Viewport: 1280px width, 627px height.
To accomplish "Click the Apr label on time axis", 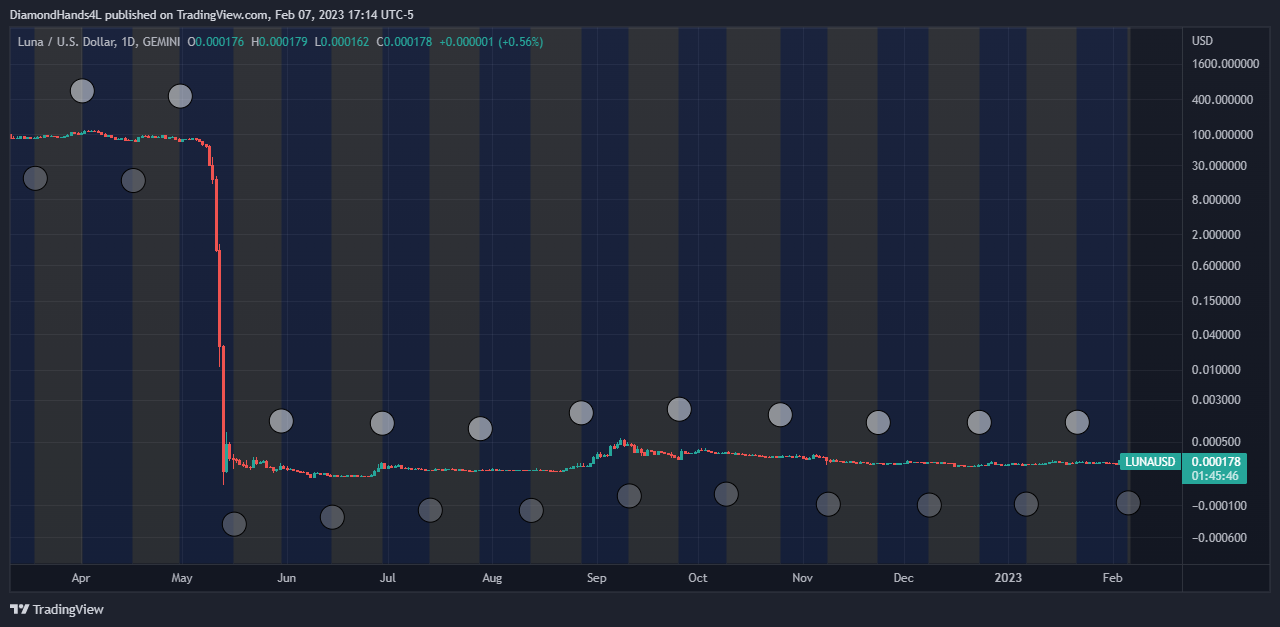I will point(82,578).
